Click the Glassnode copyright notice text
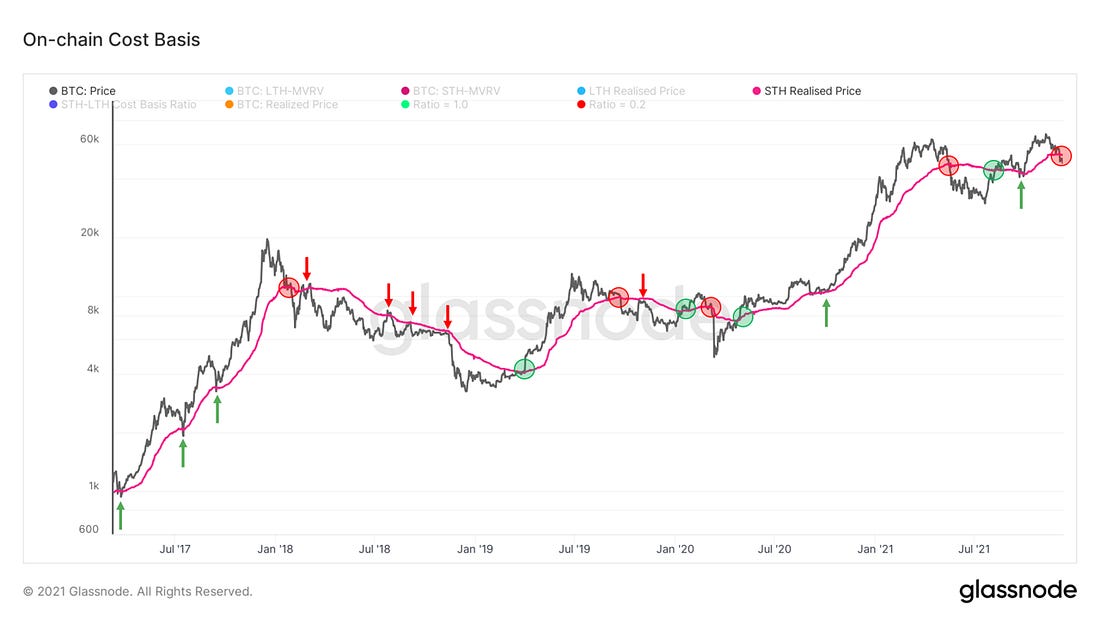This screenshot has height=619, width=1100. click(138, 591)
